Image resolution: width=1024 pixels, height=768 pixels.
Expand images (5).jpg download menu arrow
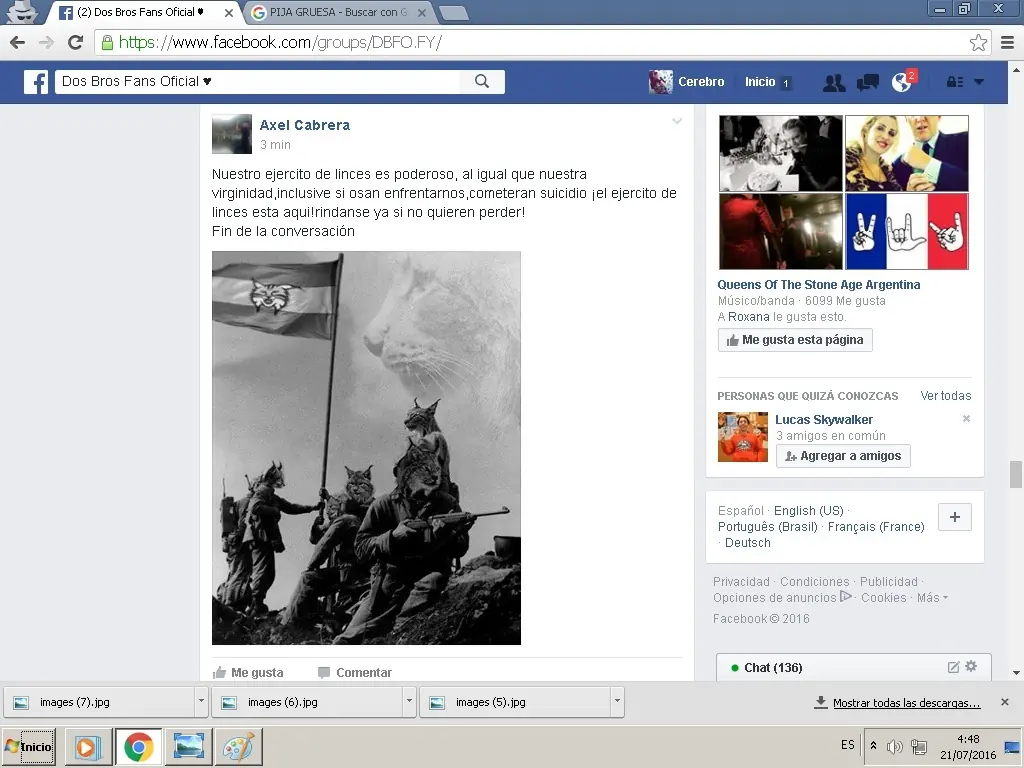point(617,702)
